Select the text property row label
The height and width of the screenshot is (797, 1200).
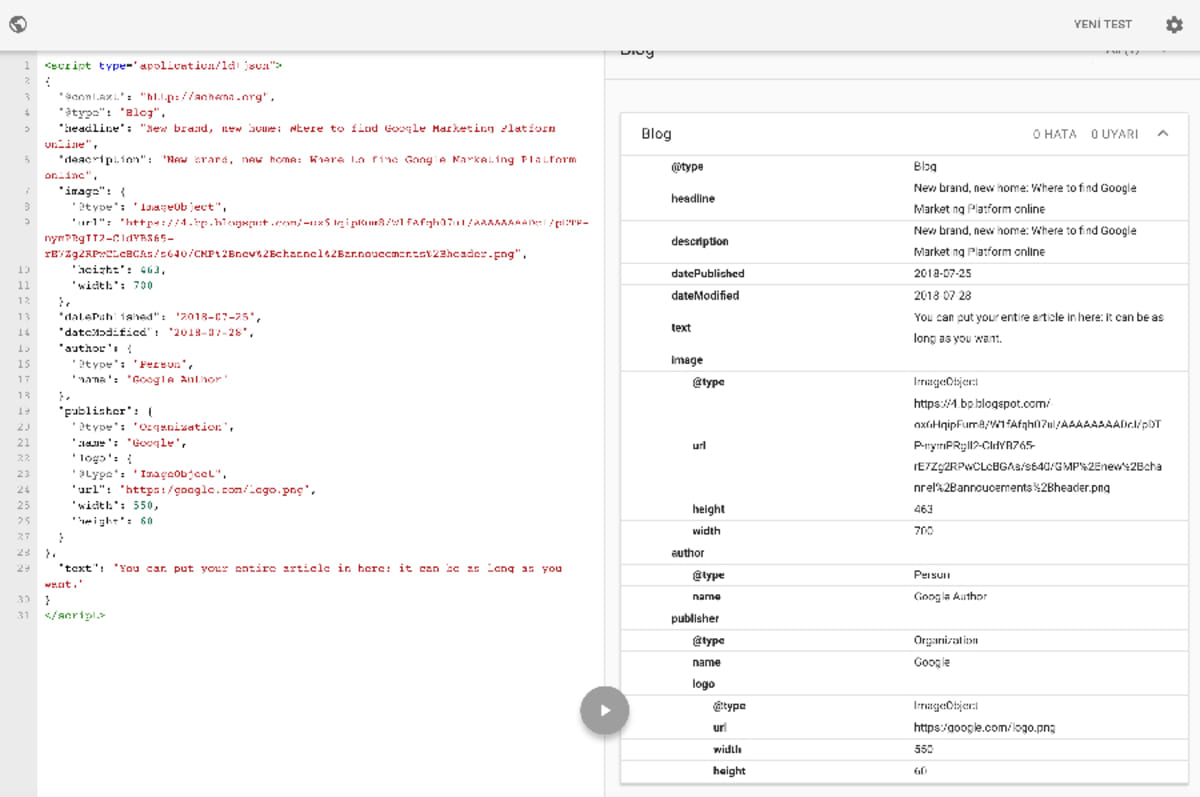tap(680, 327)
